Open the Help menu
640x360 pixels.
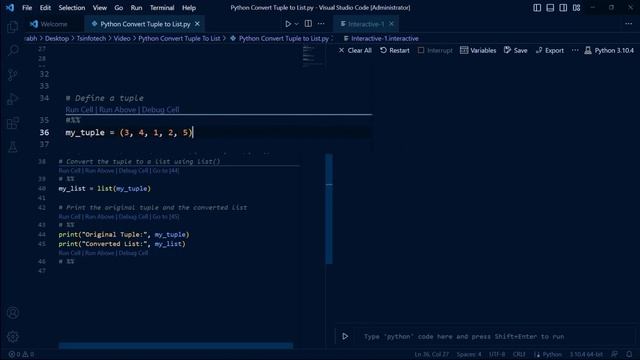click(189, 7)
